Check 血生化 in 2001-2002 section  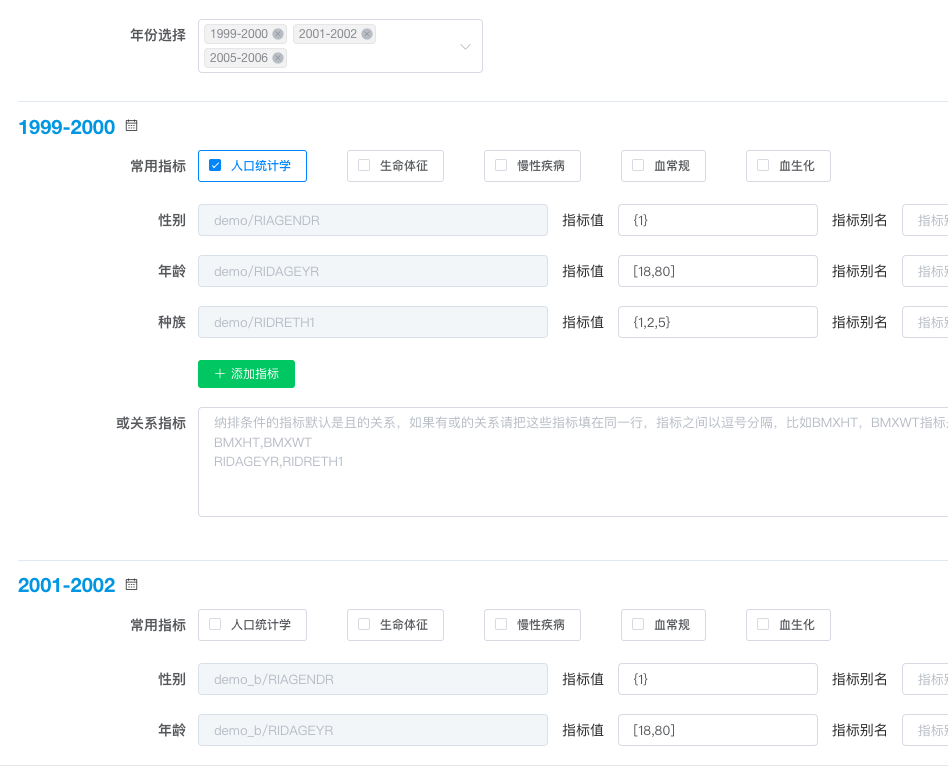[x=763, y=624]
